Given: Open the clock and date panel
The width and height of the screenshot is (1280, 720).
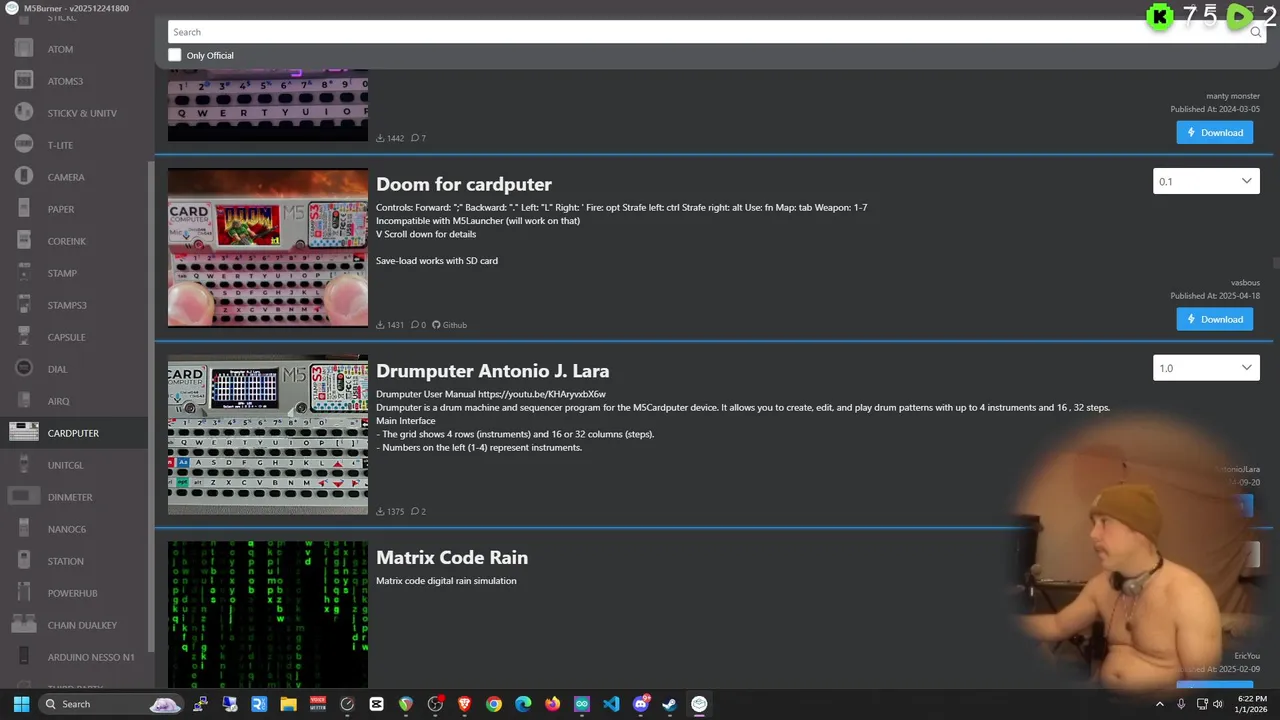Looking at the screenshot, I should (x=1252, y=704).
